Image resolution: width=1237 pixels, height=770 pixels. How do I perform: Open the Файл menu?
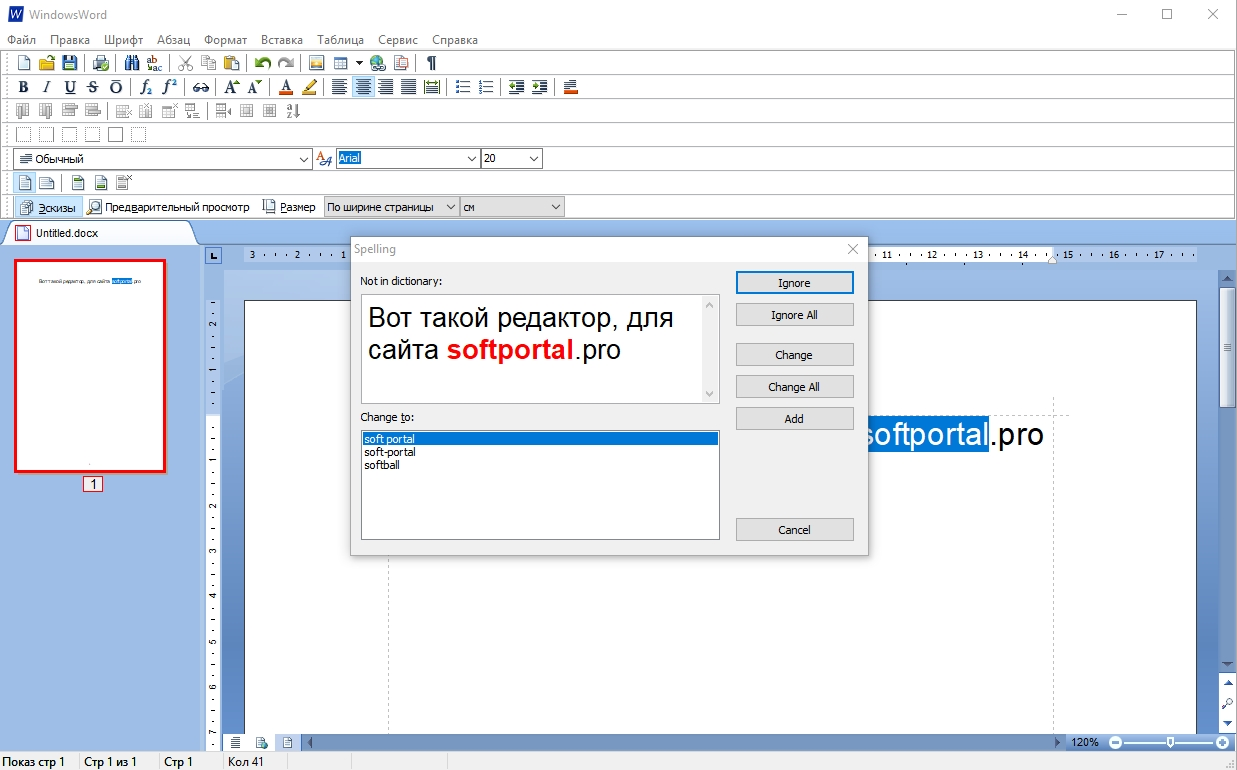coord(21,40)
